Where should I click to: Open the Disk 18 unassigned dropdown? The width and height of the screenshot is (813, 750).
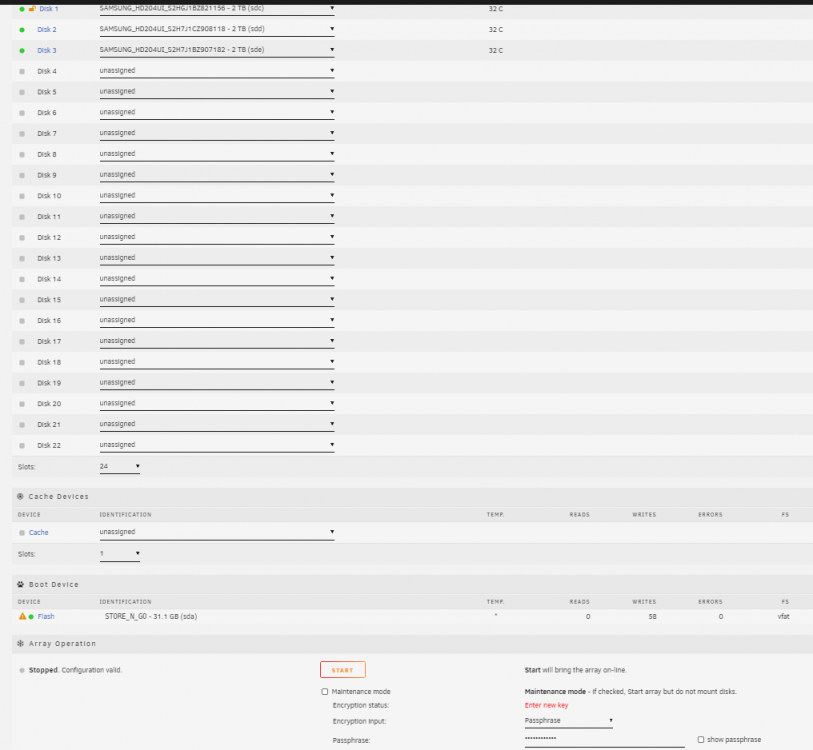(217, 362)
